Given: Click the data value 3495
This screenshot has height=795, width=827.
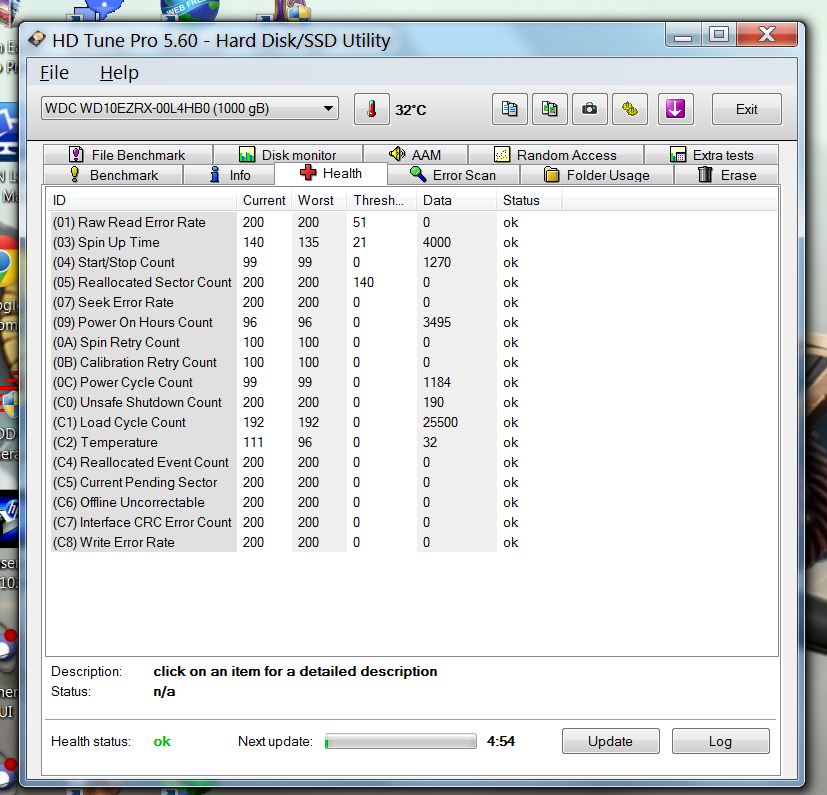Looking at the screenshot, I should tap(437, 322).
